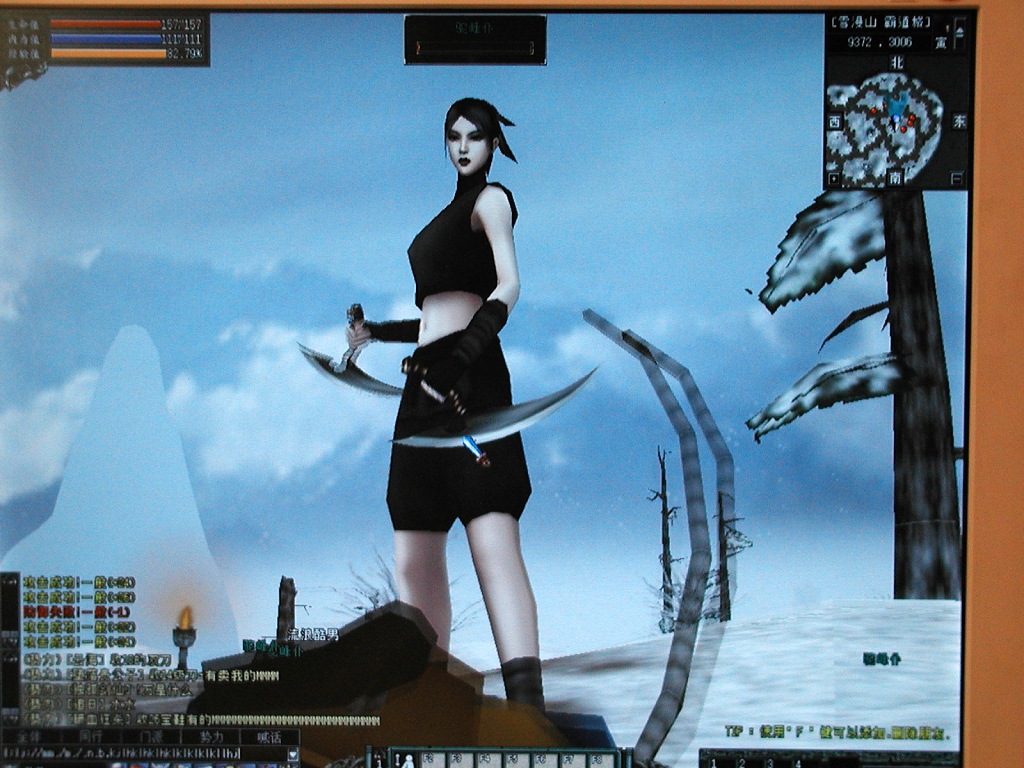Click the 喊话 (Shout) chat button
This screenshot has height=768, width=1024.
269,737
